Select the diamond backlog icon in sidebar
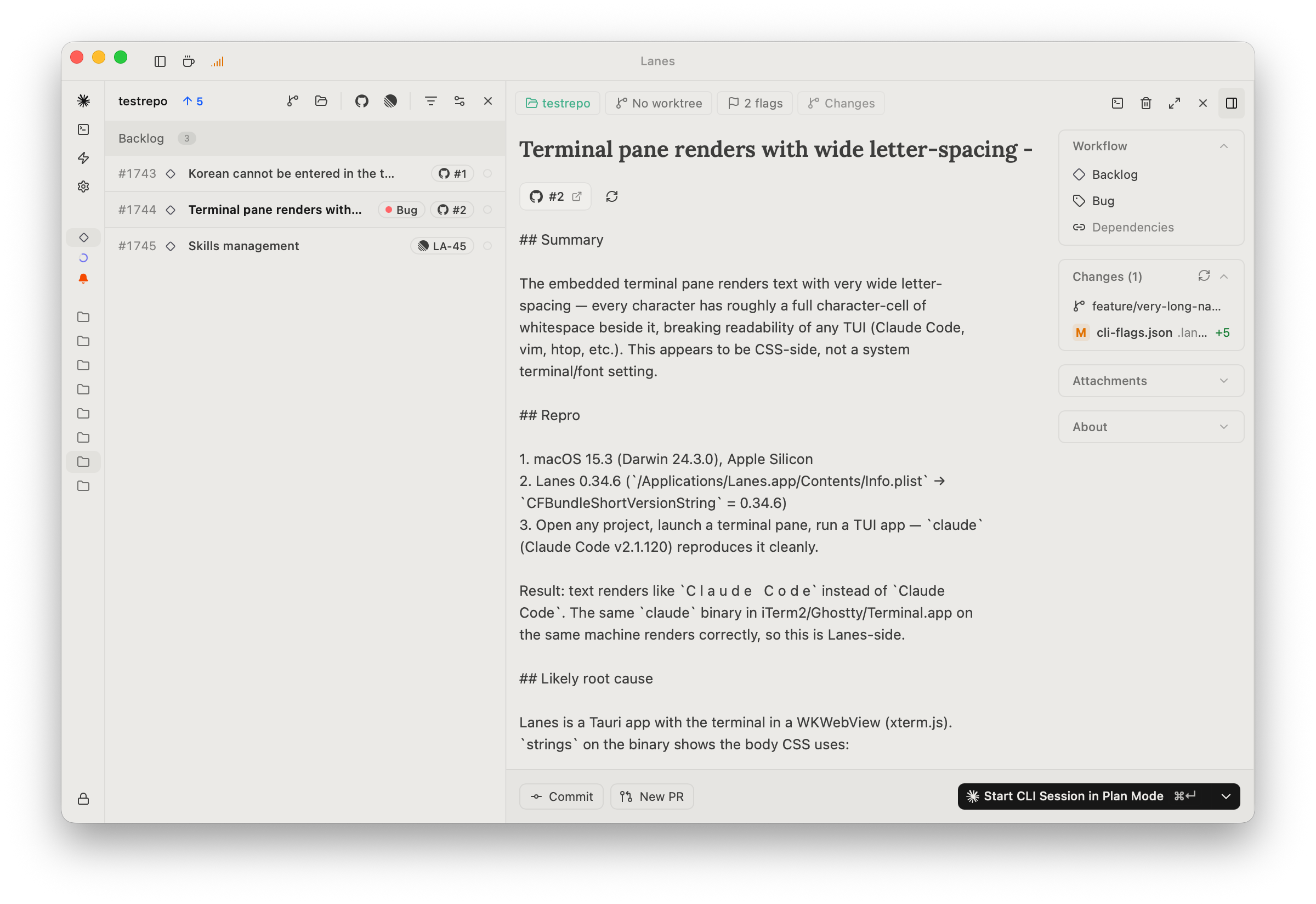This screenshot has width=1316, height=904. [83, 238]
